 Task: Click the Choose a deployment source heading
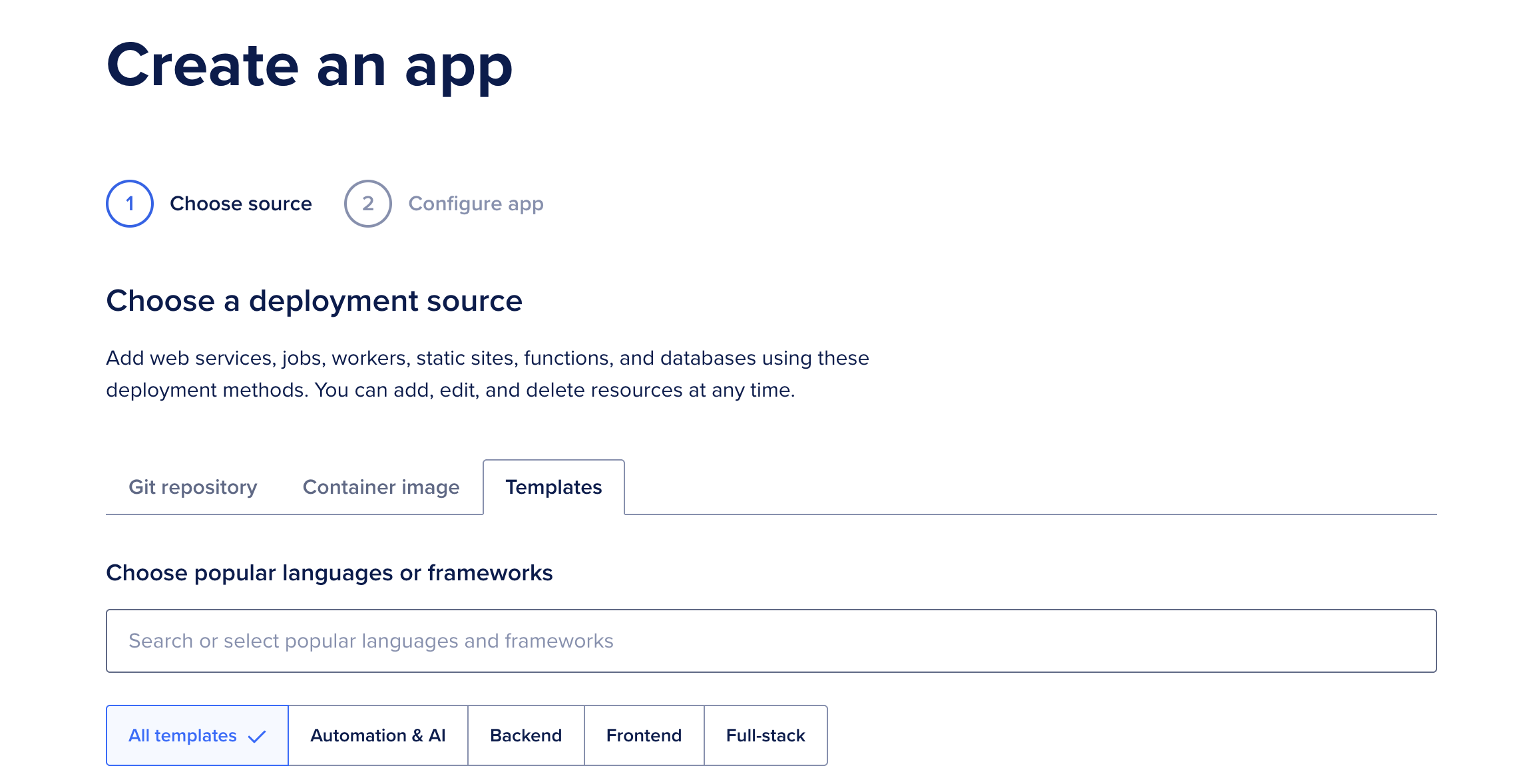coord(314,301)
